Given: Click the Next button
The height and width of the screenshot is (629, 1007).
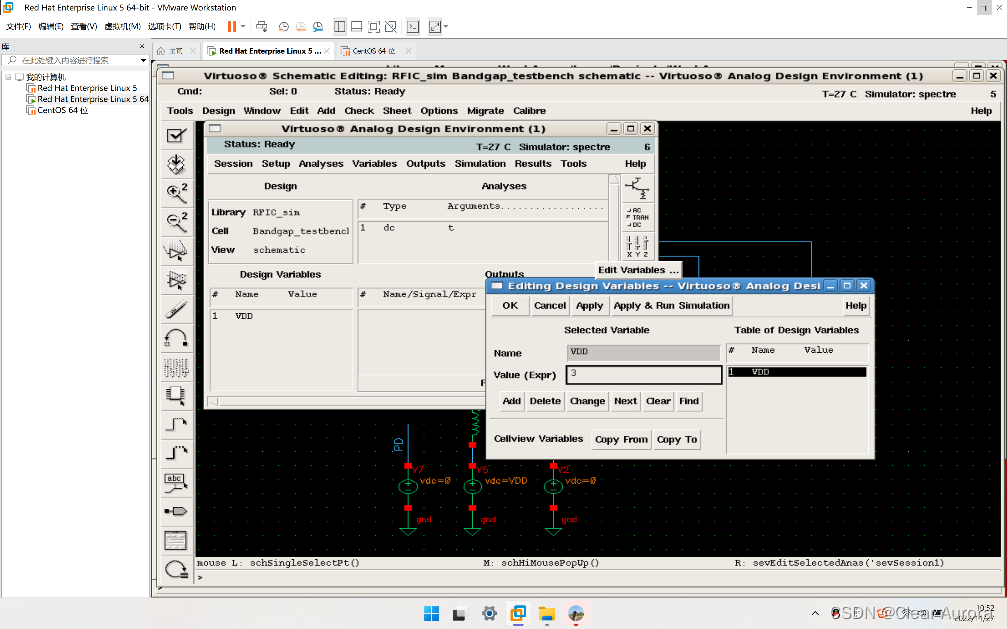Looking at the screenshot, I should pos(625,401).
